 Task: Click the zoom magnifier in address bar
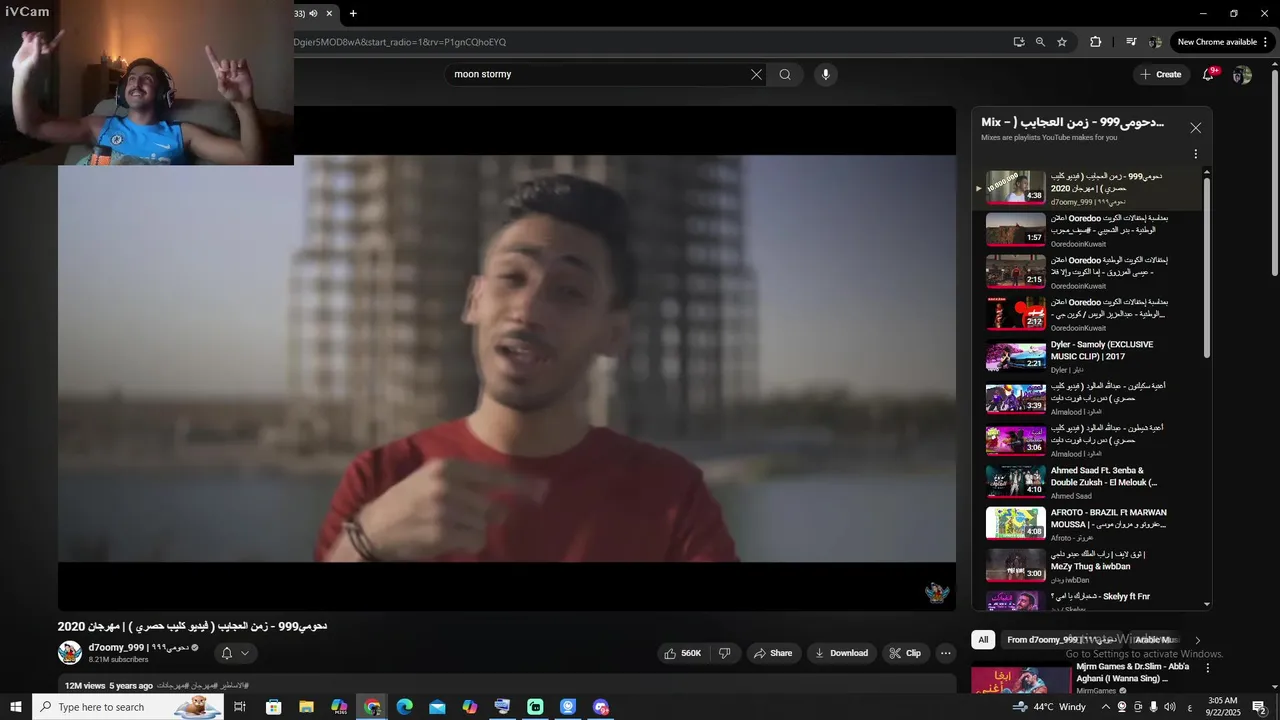pos(1040,42)
